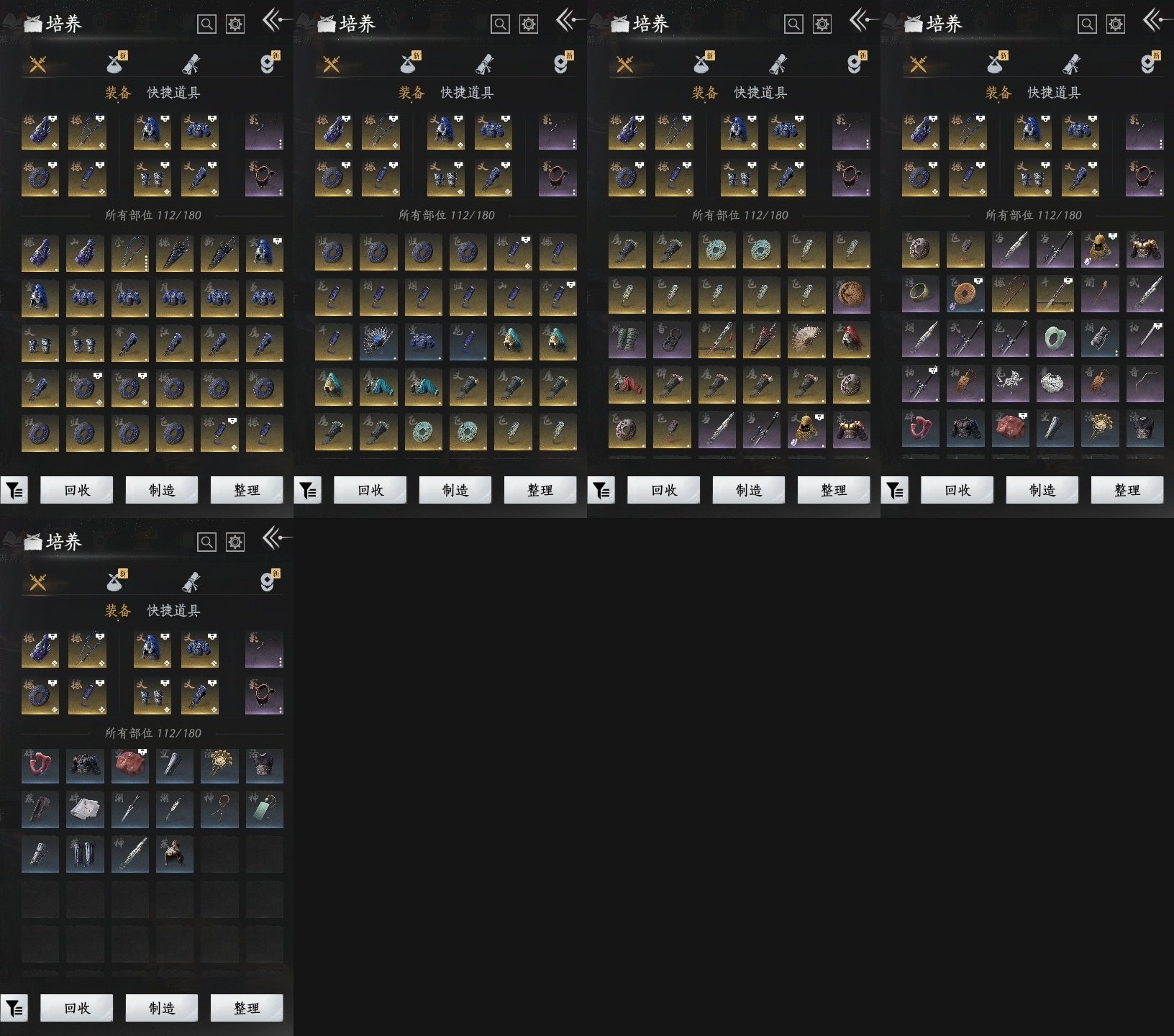Image resolution: width=1174 pixels, height=1036 pixels.
Task: Select peacock feather fan item in second panel
Action: pos(378,340)
